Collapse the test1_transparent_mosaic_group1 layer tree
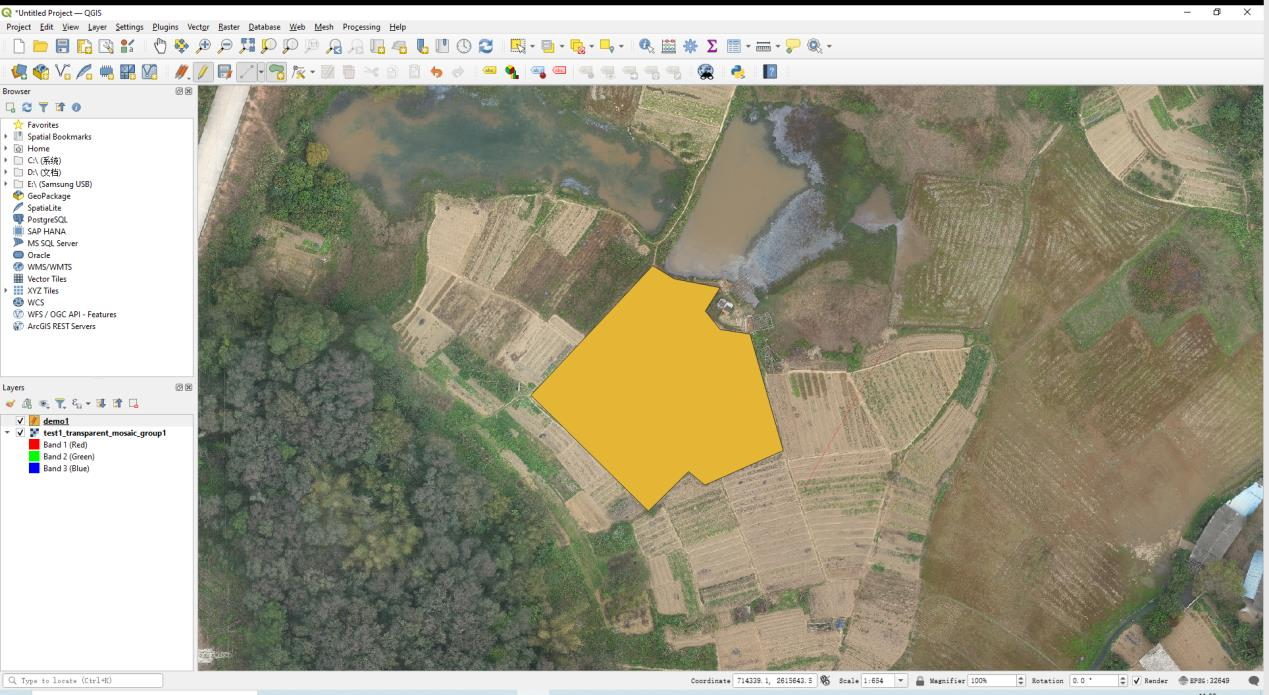Screen dimensions: 1269x695 click(x=8, y=433)
